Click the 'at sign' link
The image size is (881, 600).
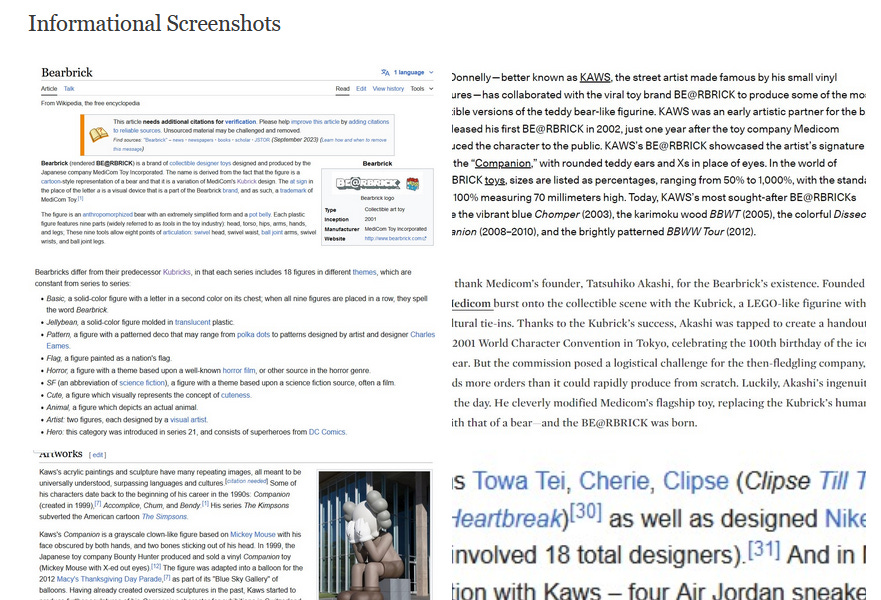[x=298, y=181]
